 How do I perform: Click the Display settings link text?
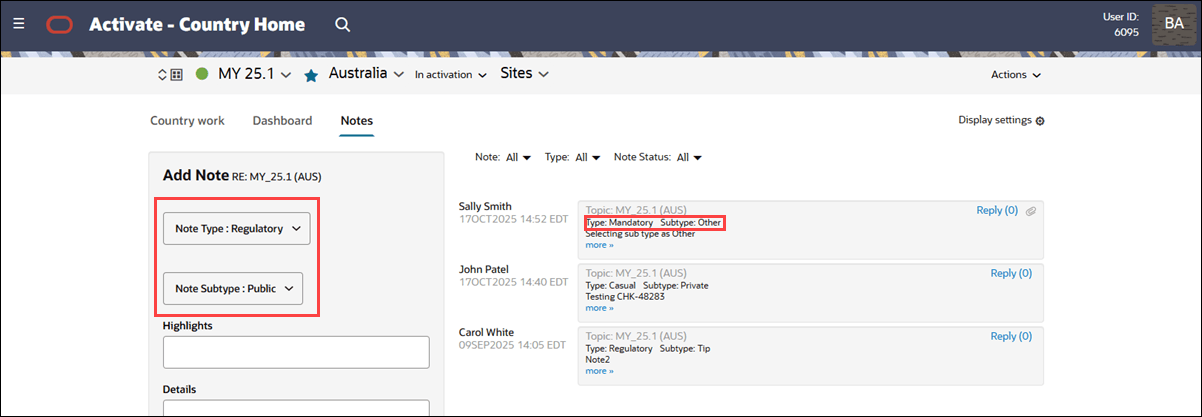coord(994,120)
